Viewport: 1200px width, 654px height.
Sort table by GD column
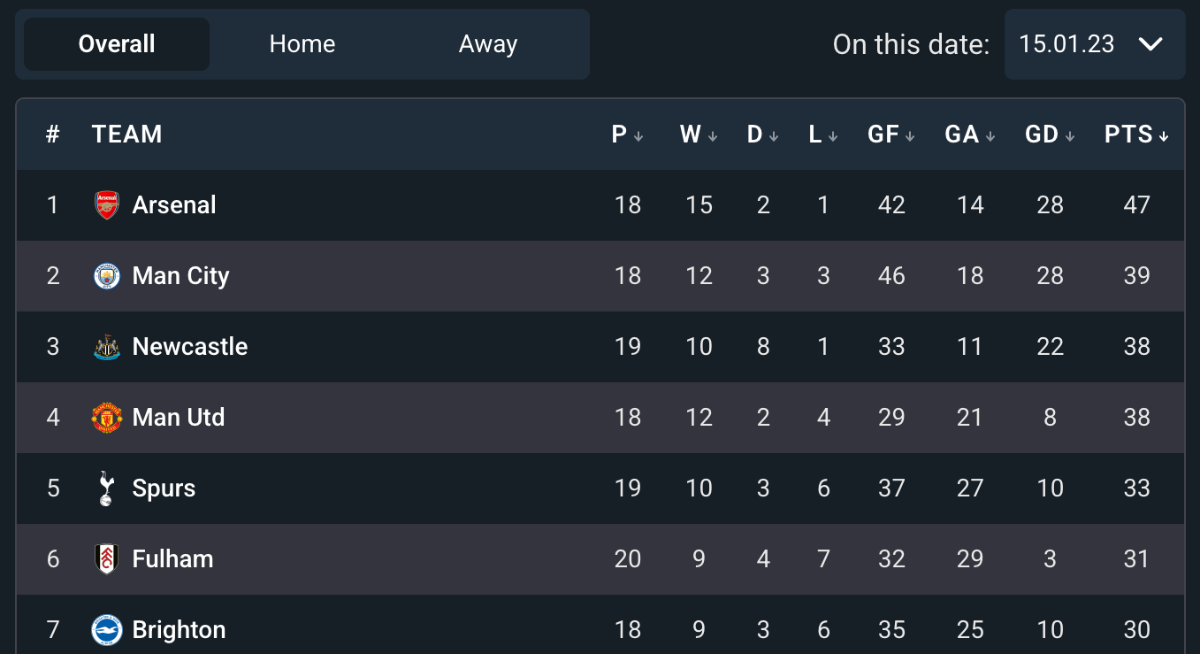pyautogui.click(x=1049, y=135)
